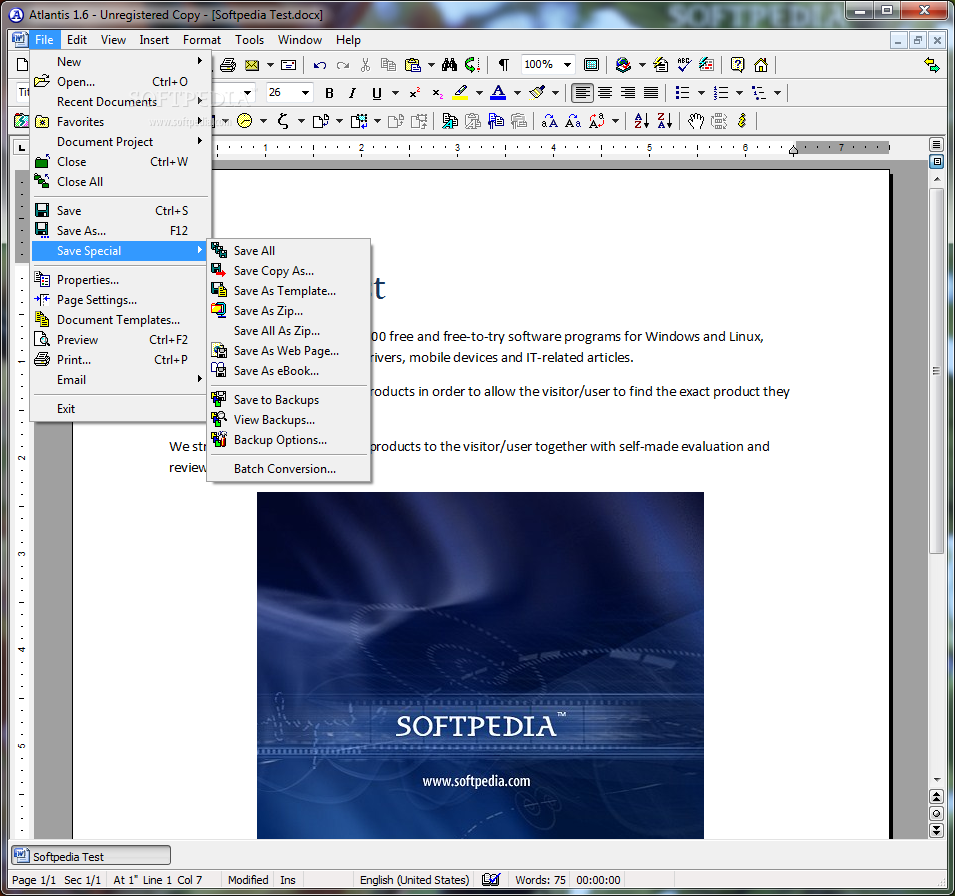Enable justified alignment

coord(651,93)
